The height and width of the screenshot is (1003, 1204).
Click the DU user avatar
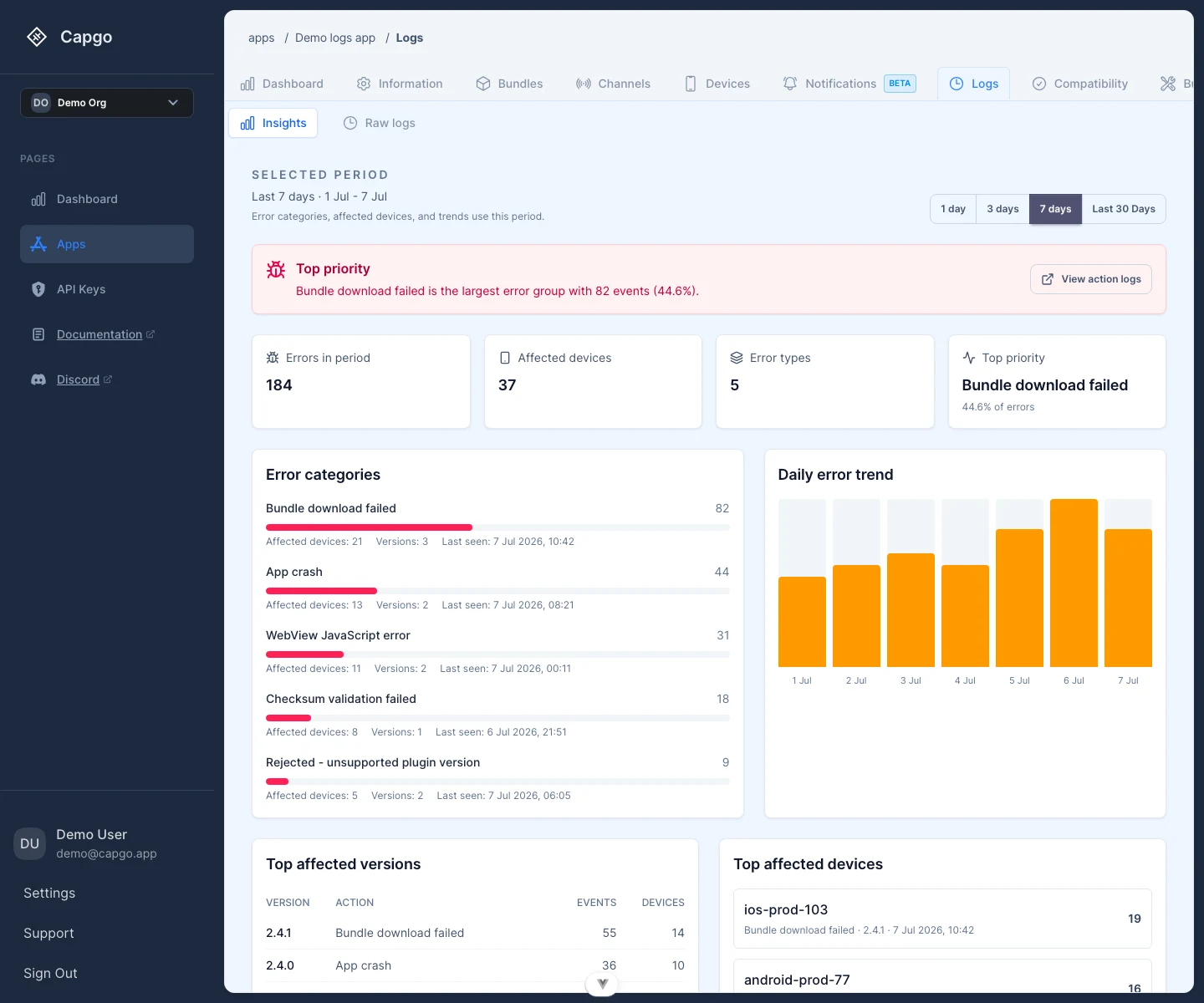(30, 843)
